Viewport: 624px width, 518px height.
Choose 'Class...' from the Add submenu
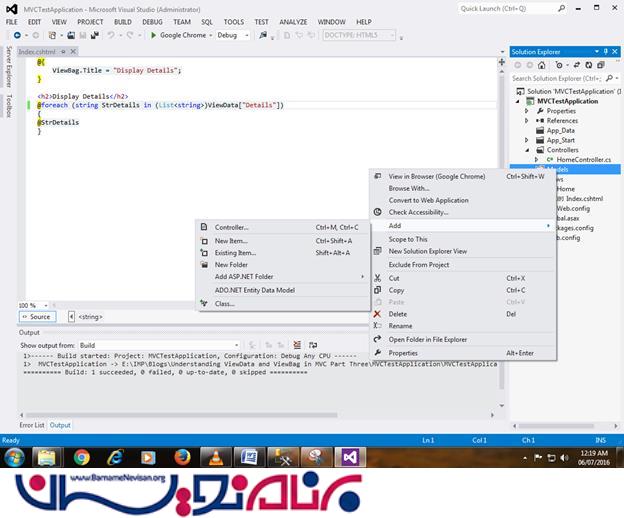[x=224, y=303]
